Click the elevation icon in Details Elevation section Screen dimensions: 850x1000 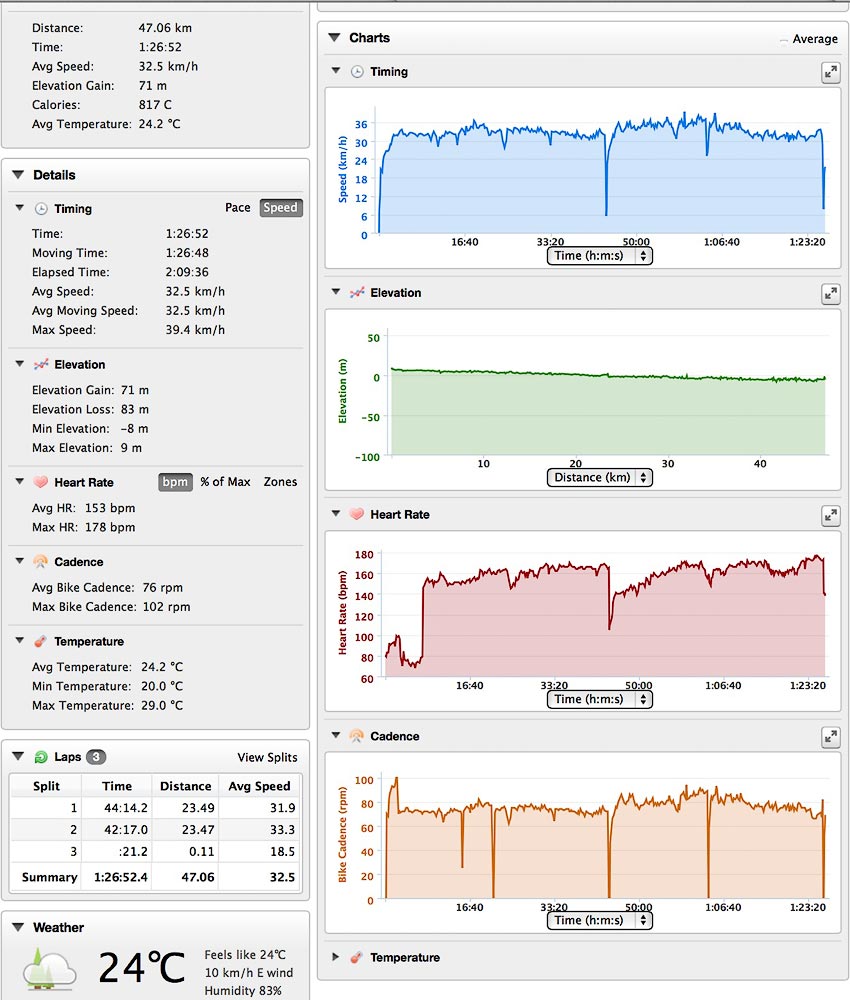click(x=41, y=364)
